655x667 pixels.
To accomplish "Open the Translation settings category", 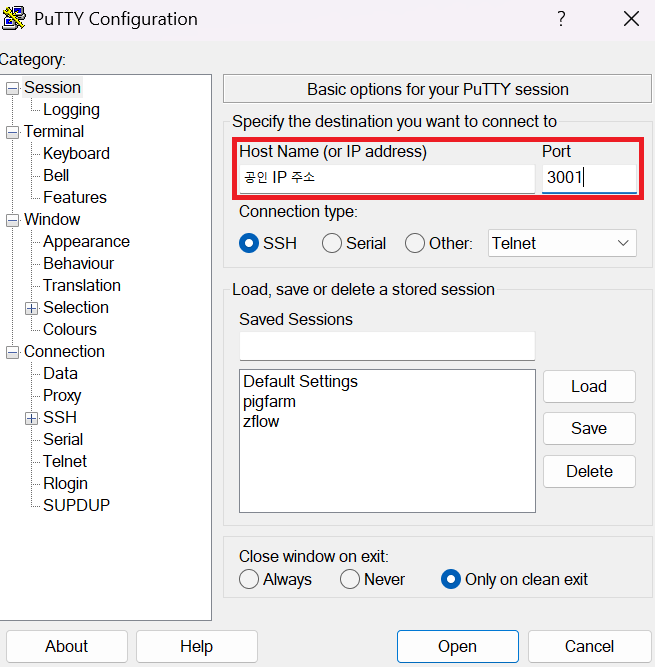I will (x=82, y=285).
